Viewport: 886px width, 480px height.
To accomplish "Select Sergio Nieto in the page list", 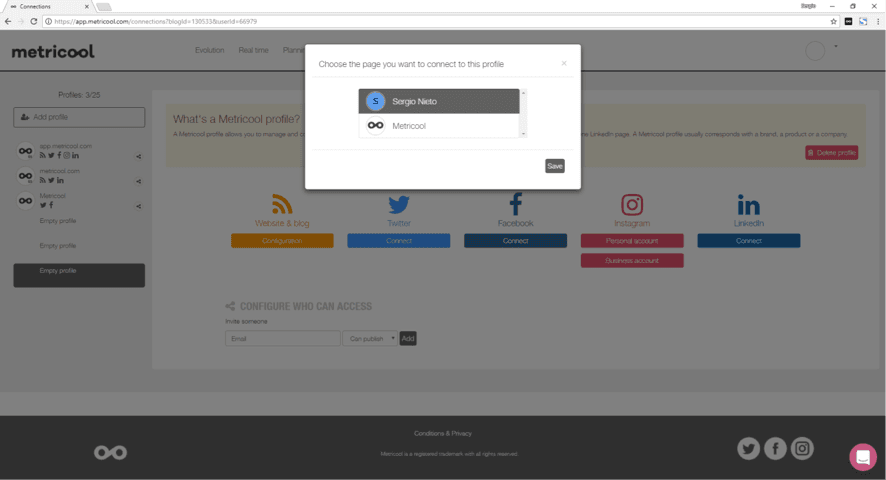I will tap(439, 101).
